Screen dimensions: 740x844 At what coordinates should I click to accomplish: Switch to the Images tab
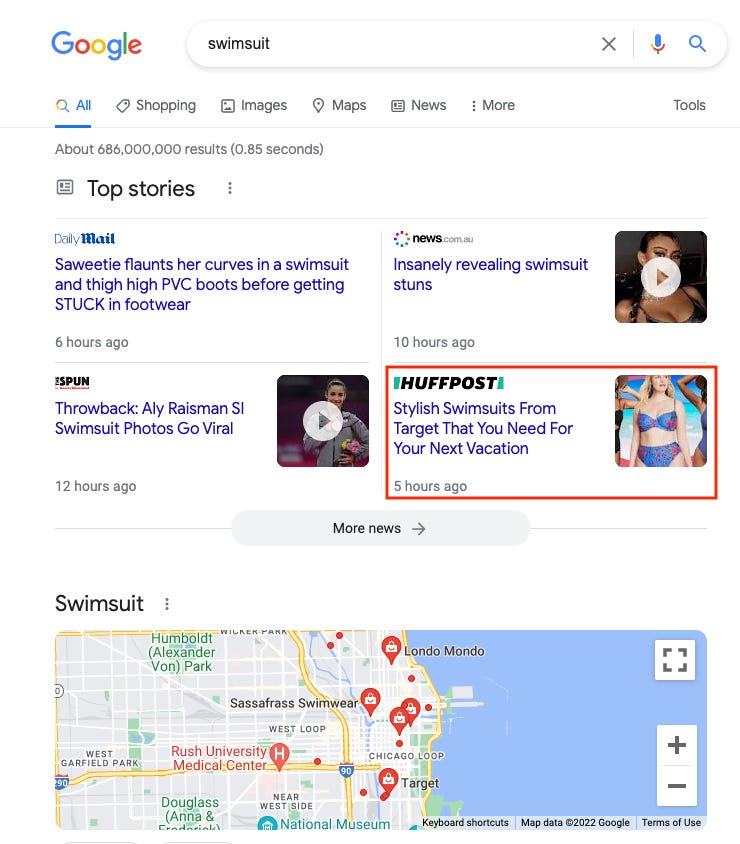pos(254,105)
